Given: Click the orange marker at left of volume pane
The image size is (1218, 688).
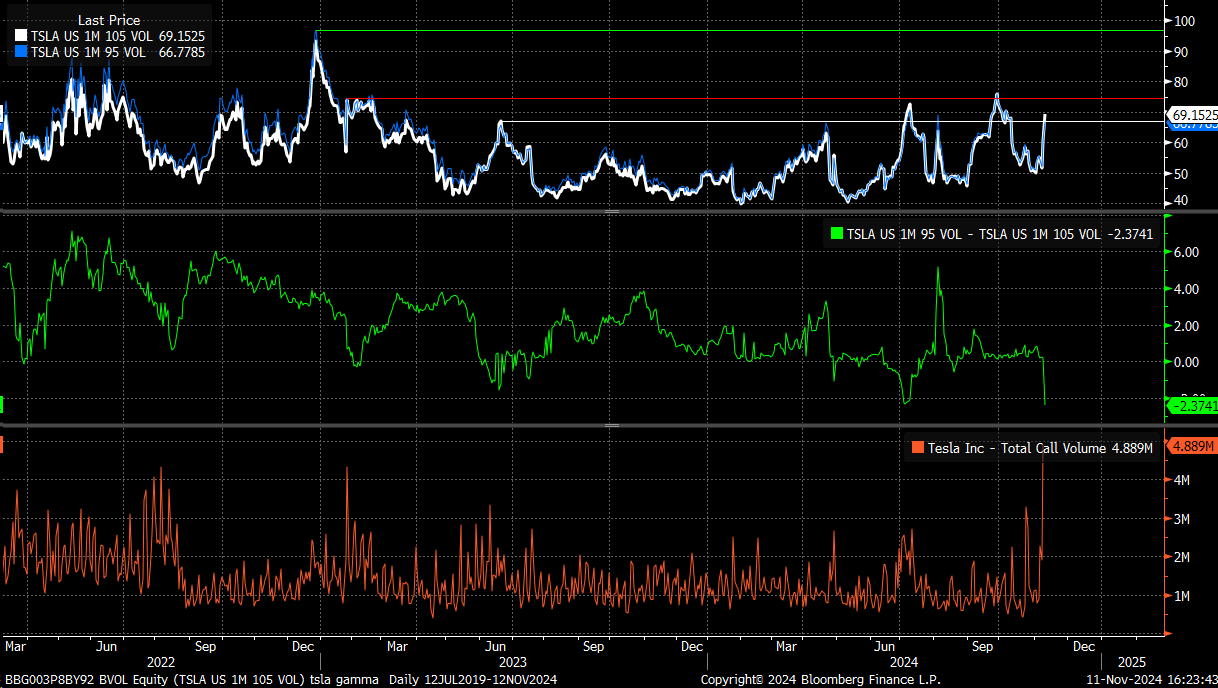Looking at the screenshot, I should coord(2,444).
